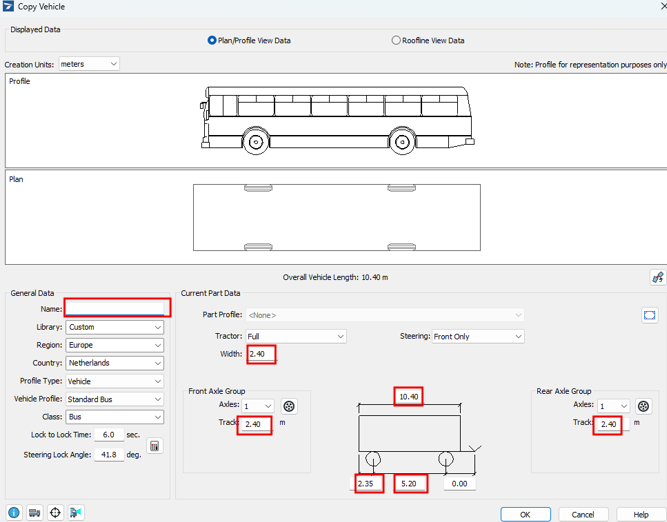Viewport: 667px width, 522px height.
Task: Click the crosshair target icon
Action: (x=55, y=513)
